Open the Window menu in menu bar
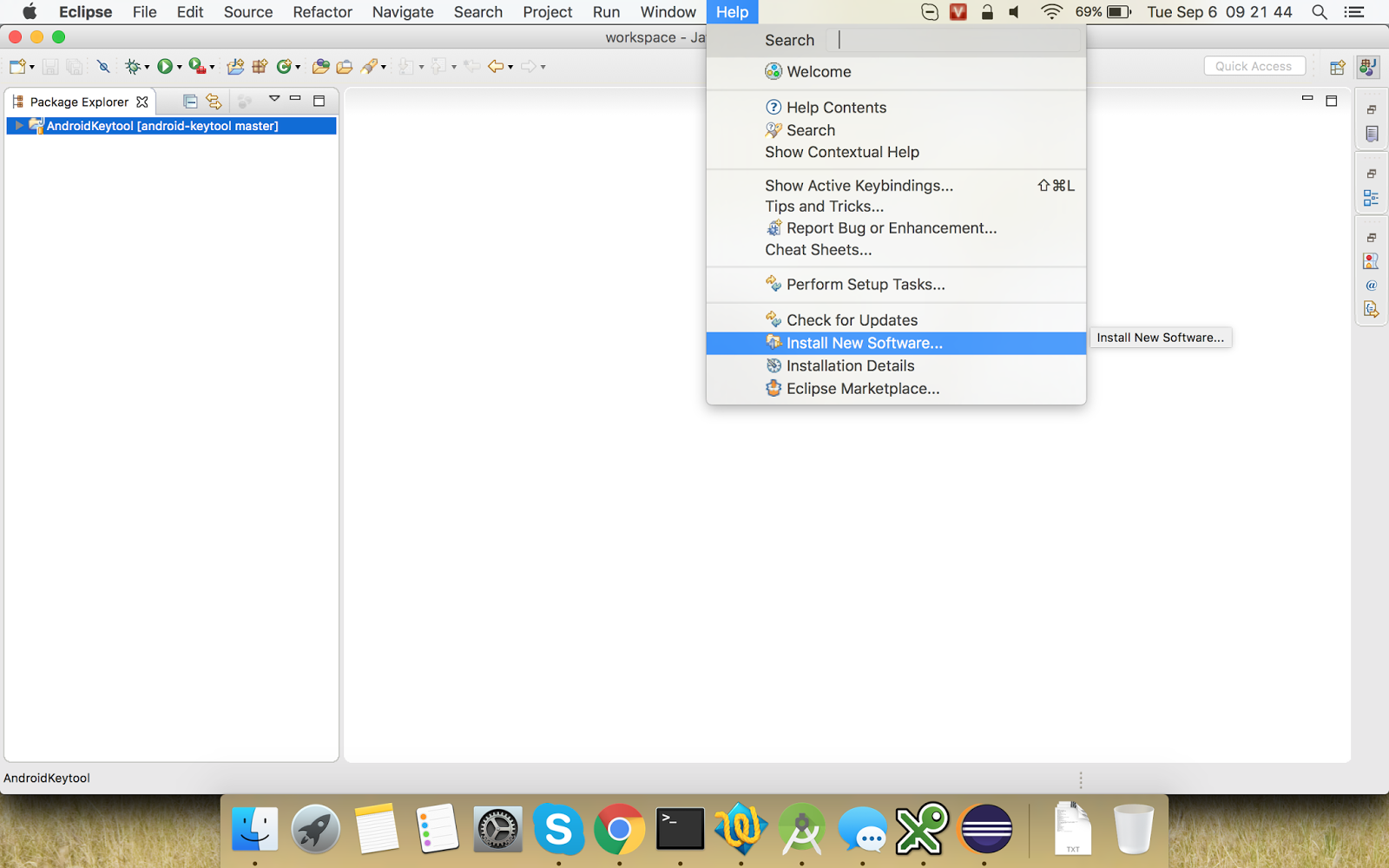The height and width of the screenshot is (868, 1389). tap(668, 12)
